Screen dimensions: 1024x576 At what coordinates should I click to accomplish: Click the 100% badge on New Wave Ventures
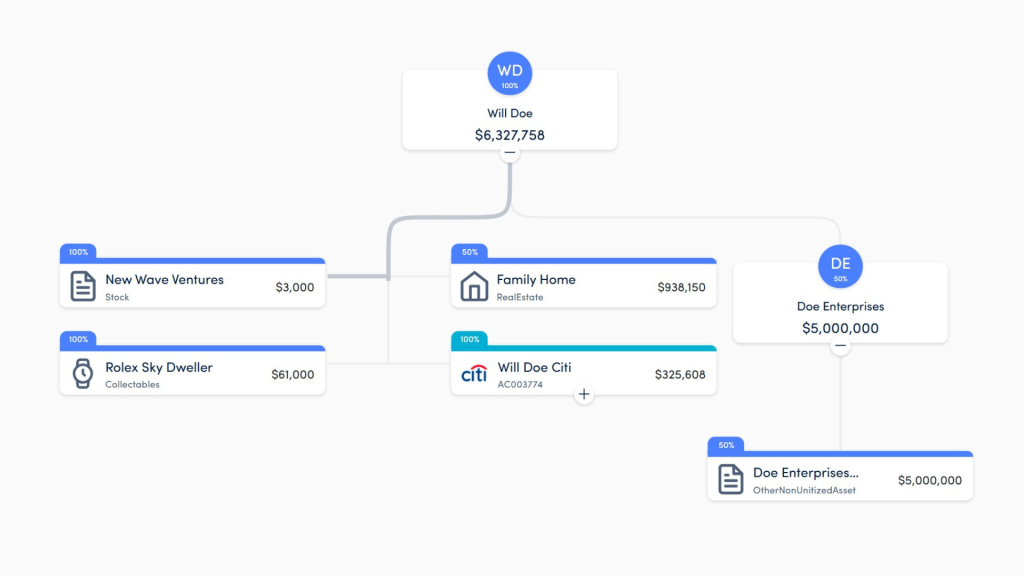pos(78,252)
